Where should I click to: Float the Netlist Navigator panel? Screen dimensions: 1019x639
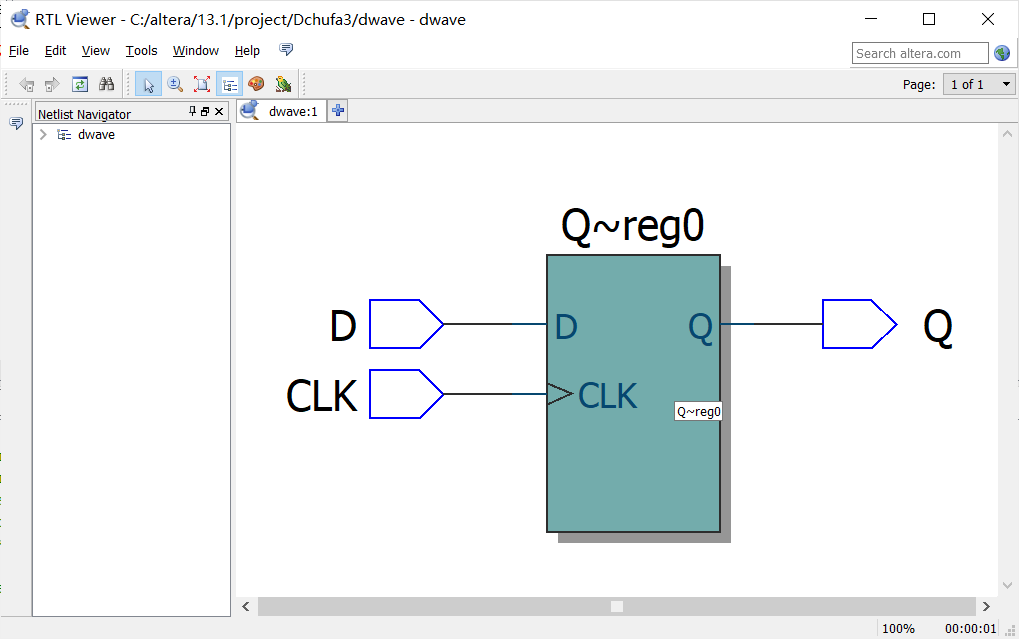tap(204, 112)
